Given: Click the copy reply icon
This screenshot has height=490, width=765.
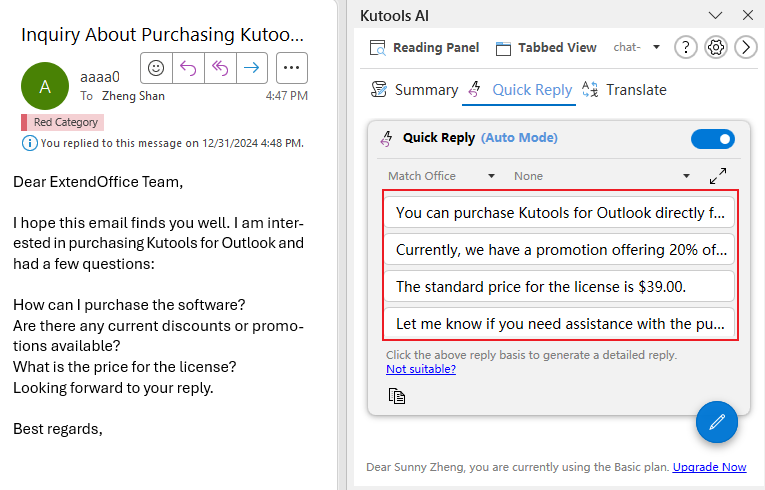Looking at the screenshot, I should click(397, 396).
